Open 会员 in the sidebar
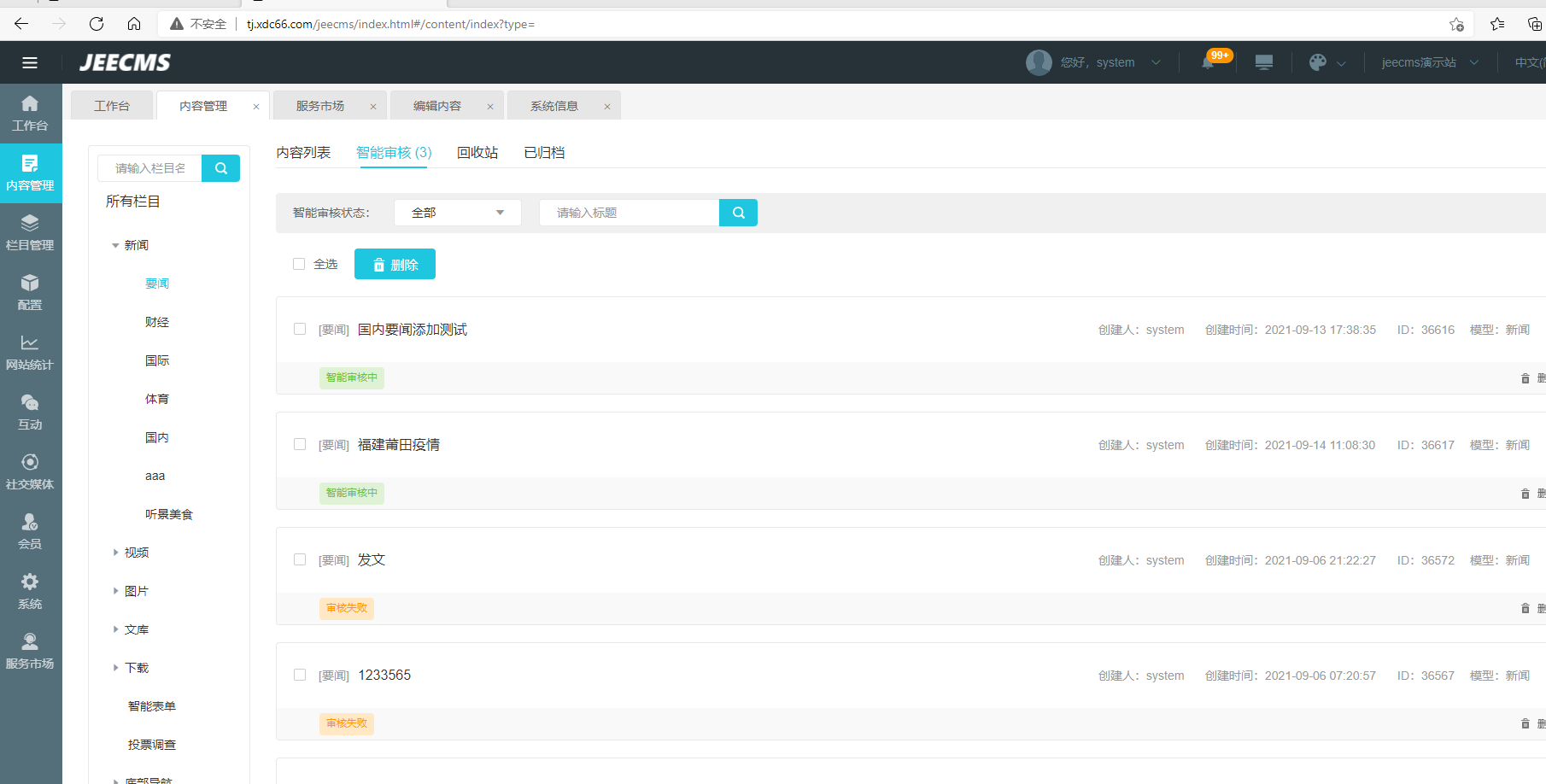 pyautogui.click(x=30, y=532)
